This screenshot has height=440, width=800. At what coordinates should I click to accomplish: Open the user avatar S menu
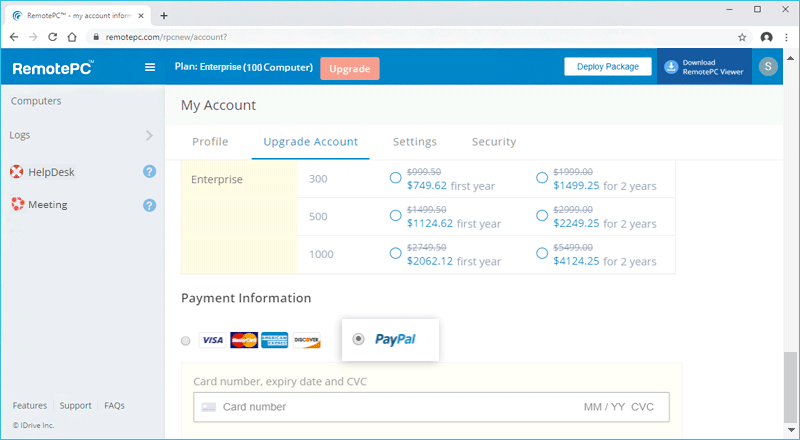click(x=768, y=66)
